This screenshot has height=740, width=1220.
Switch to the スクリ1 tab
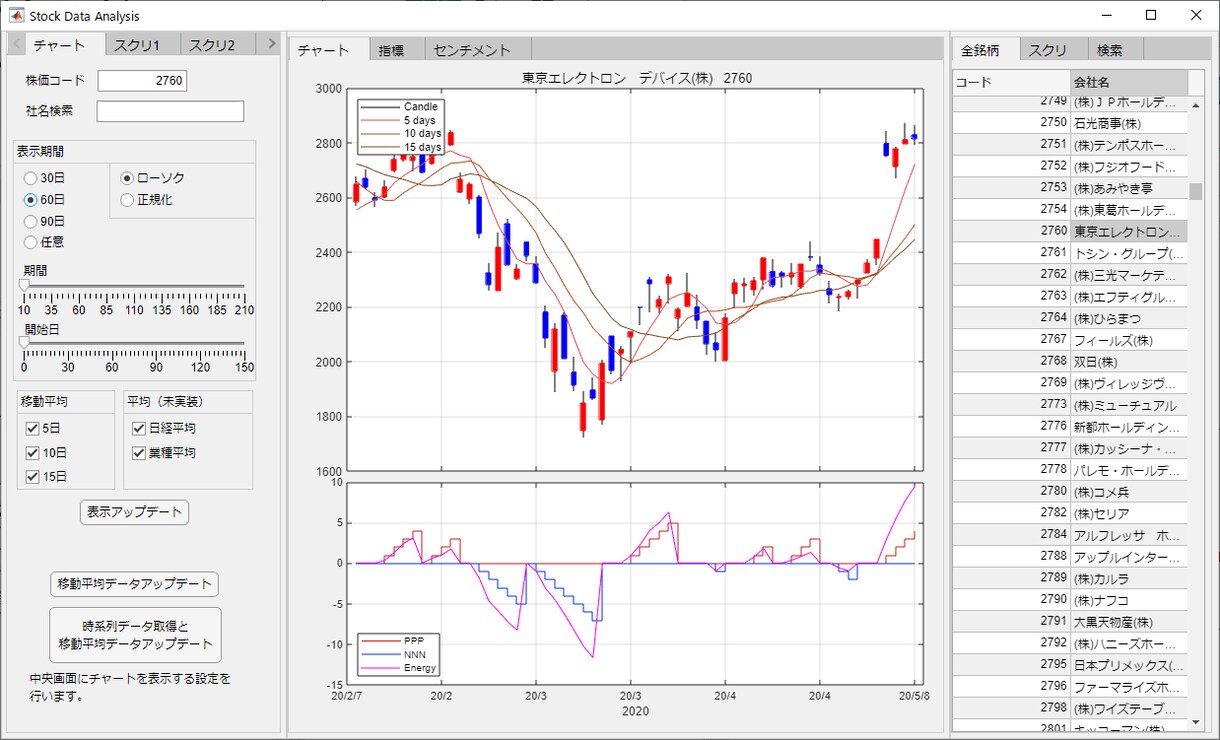(x=137, y=45)
